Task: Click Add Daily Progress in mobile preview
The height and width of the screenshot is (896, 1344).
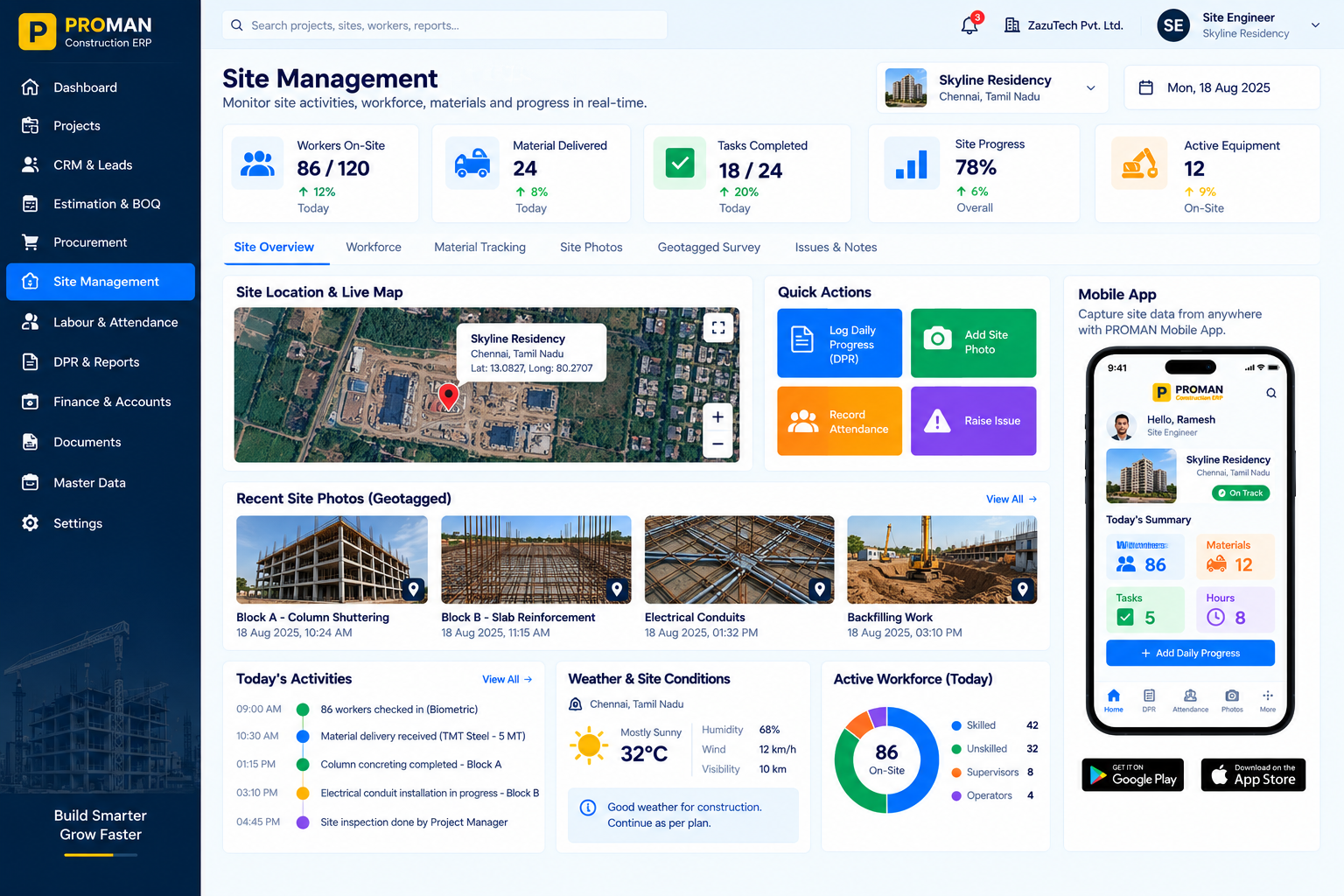Action: 1190,653
